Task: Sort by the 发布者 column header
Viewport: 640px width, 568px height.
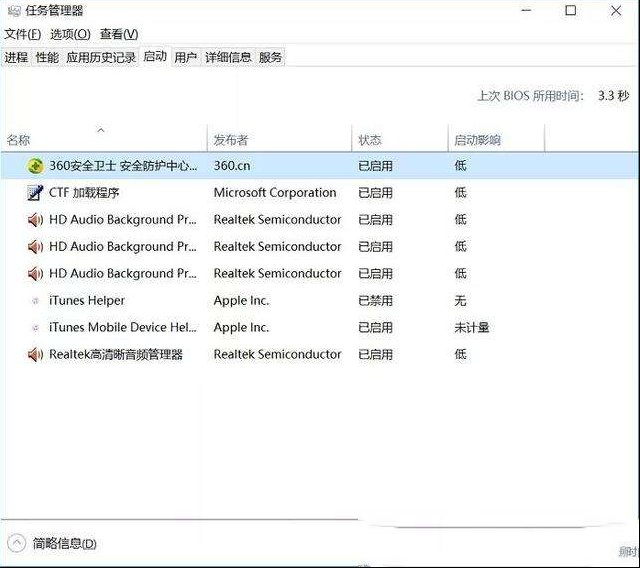Action: pos(280,138)
